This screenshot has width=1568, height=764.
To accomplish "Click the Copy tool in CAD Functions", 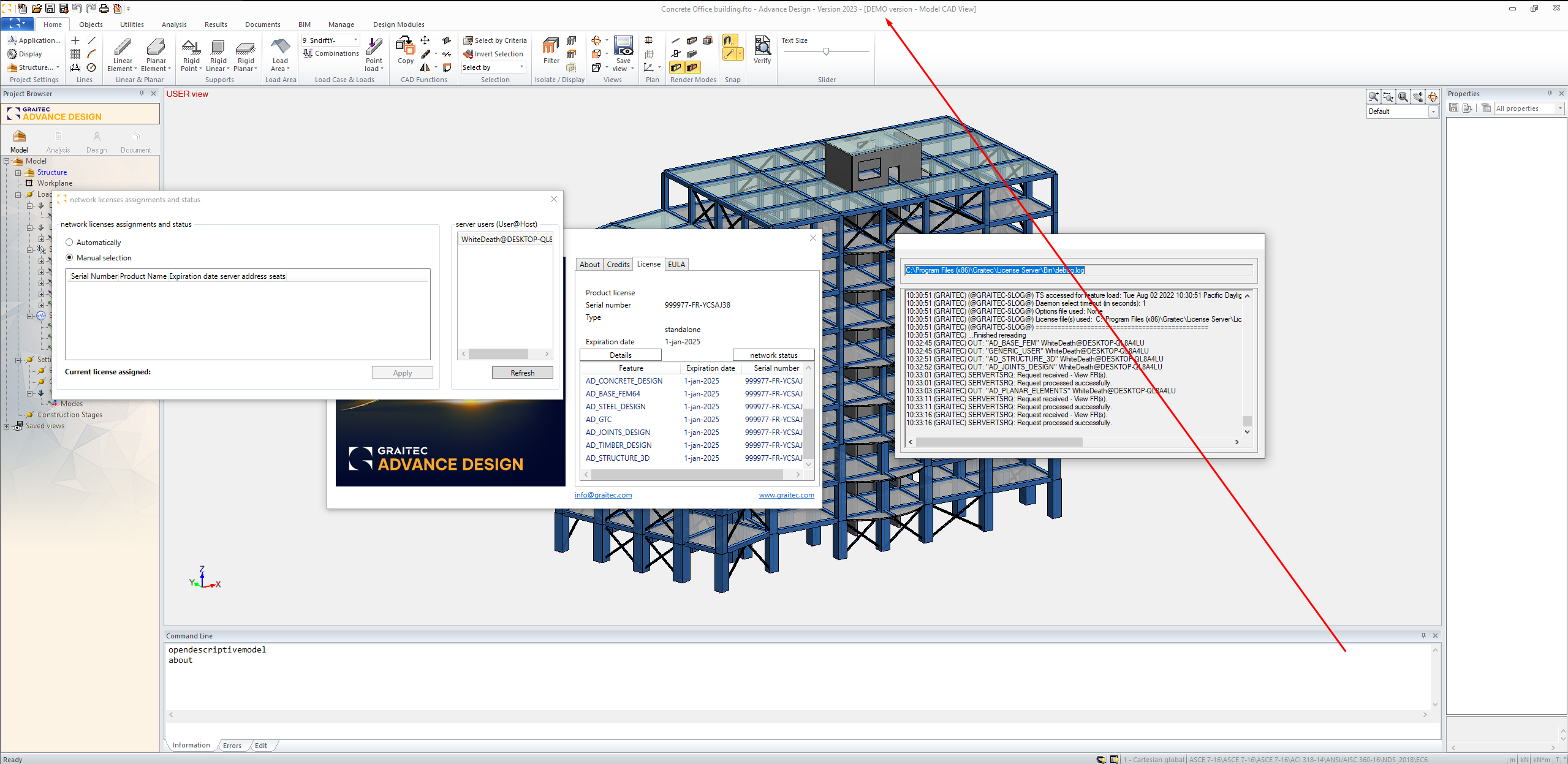I will pos(405,45).
